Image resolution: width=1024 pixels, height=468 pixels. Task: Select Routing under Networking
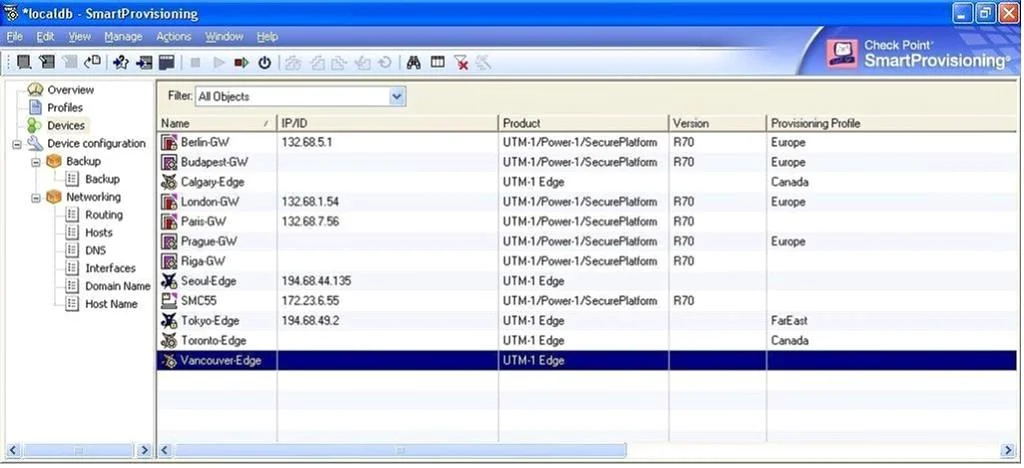[104, 215]
